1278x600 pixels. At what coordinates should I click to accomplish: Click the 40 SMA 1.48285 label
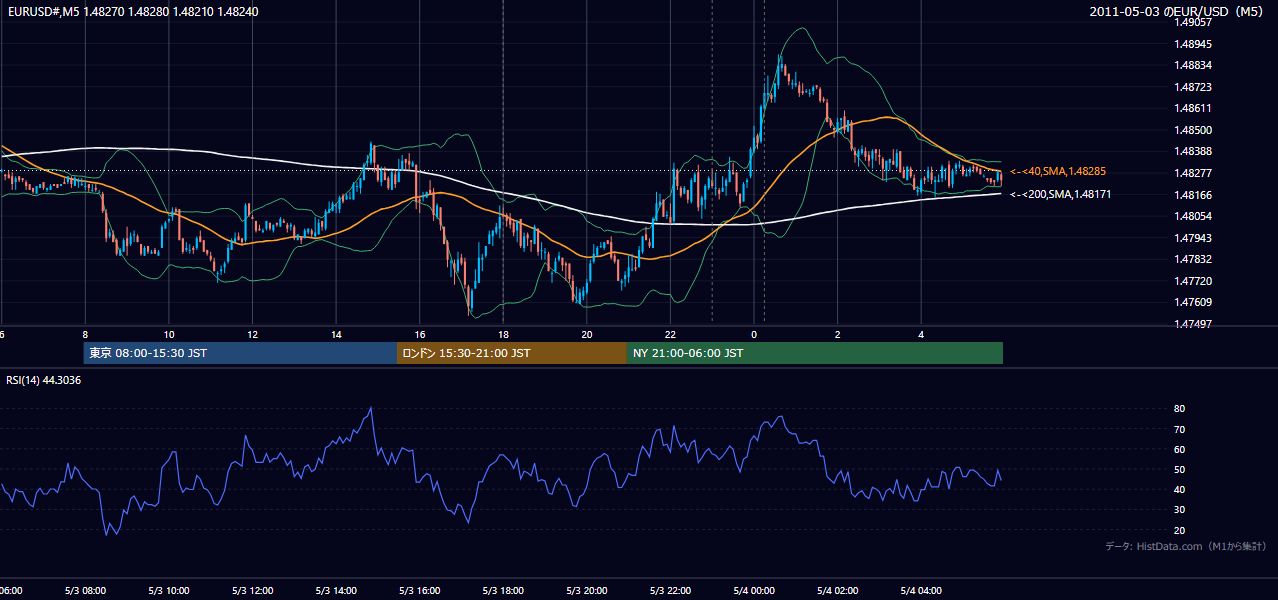point(1057,172)
